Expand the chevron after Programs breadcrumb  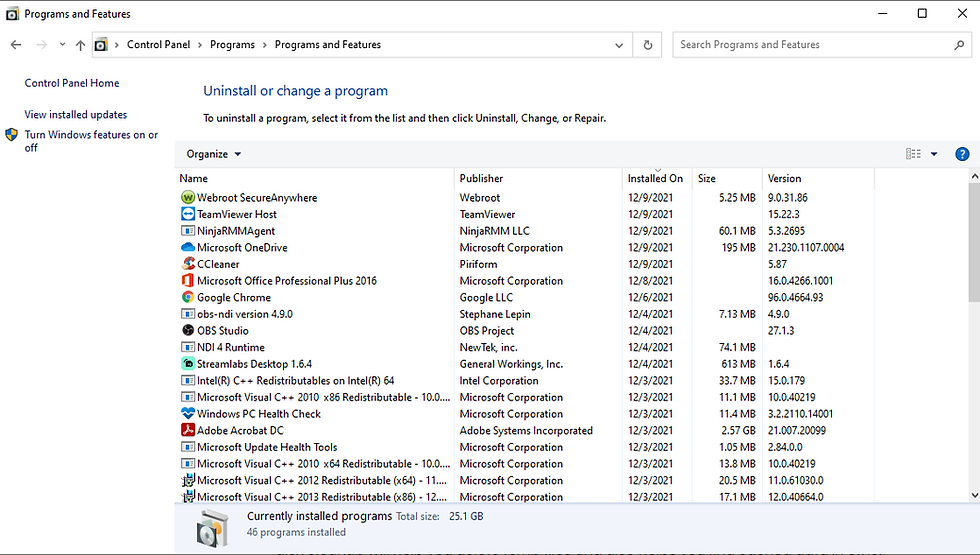pos(265,45)
